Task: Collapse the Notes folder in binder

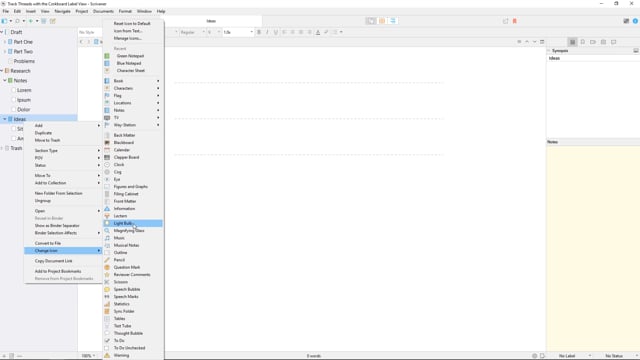Action: click(5, 80)
